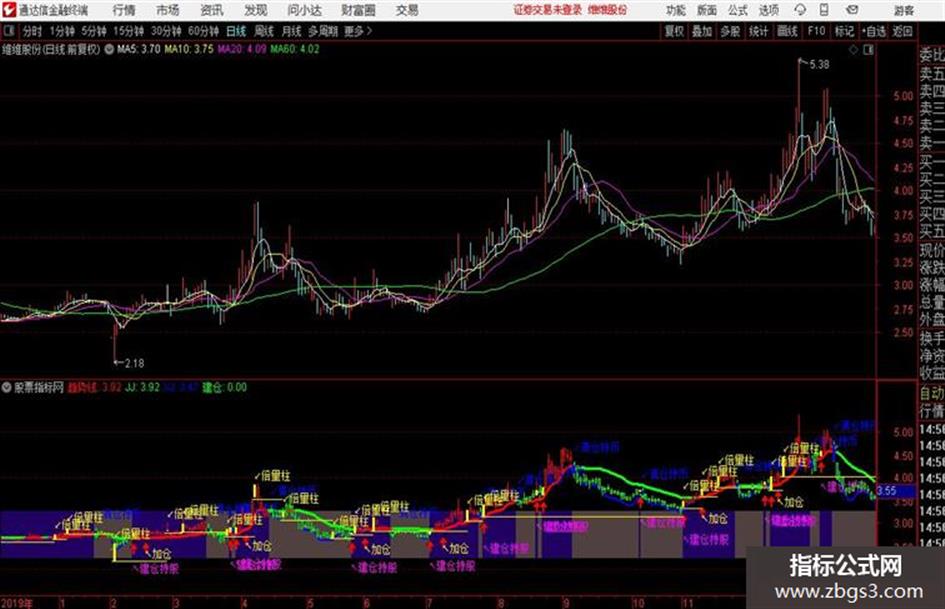This screenshot has width=945, height=609.
Task: Switch to the 1分钟 period tab
Action: (61, 31)
